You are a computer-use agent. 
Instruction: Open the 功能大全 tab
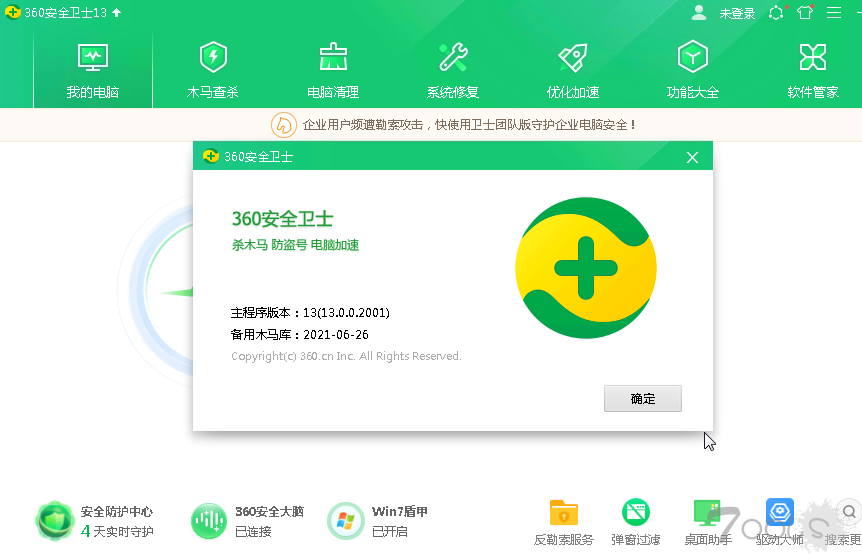693,69
